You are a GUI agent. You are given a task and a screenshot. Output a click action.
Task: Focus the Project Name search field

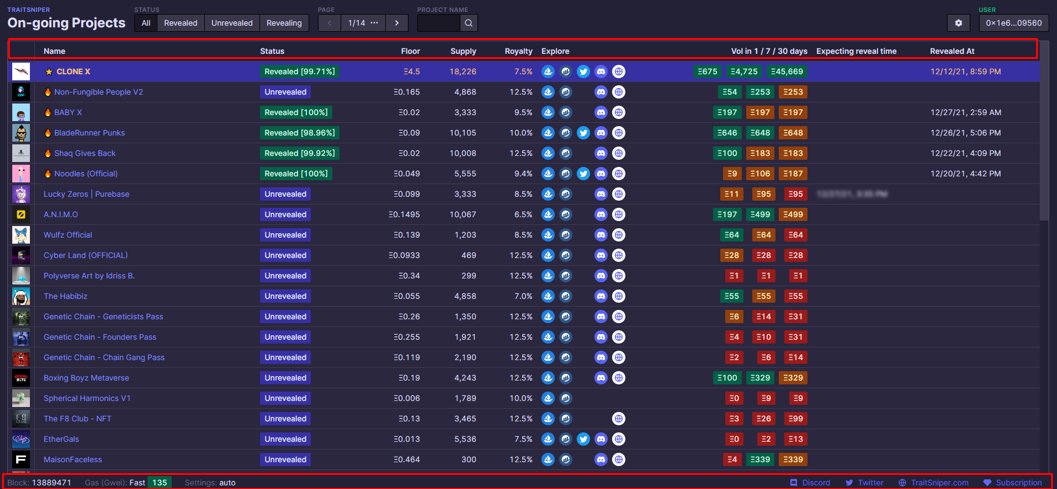439,23
